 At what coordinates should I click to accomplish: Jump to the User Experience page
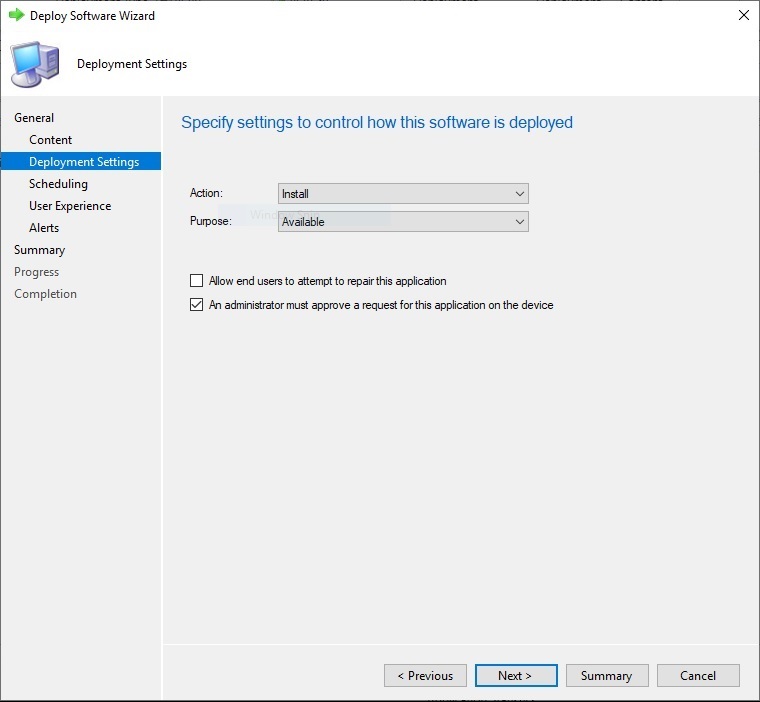pyautogui.click(x=70, y=206)
